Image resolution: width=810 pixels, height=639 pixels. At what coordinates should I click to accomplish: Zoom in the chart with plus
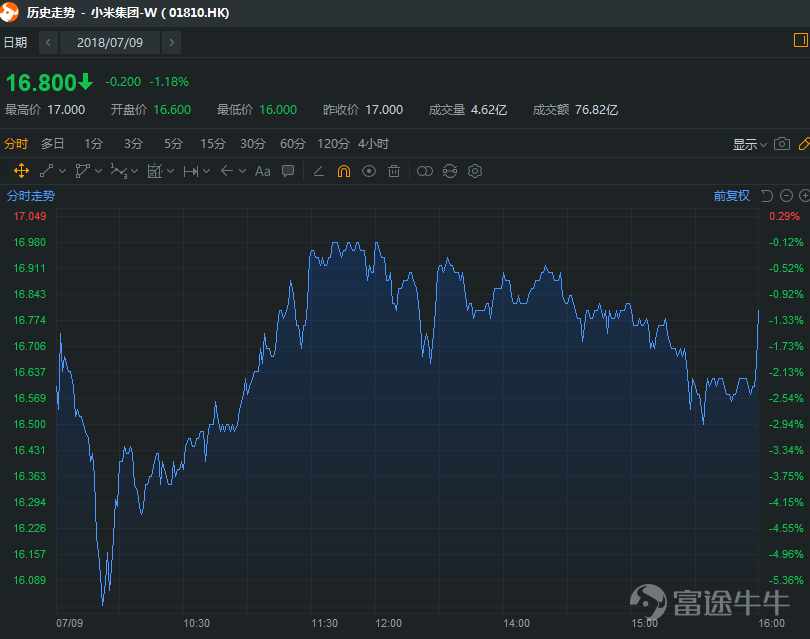[x=804, y=196]
